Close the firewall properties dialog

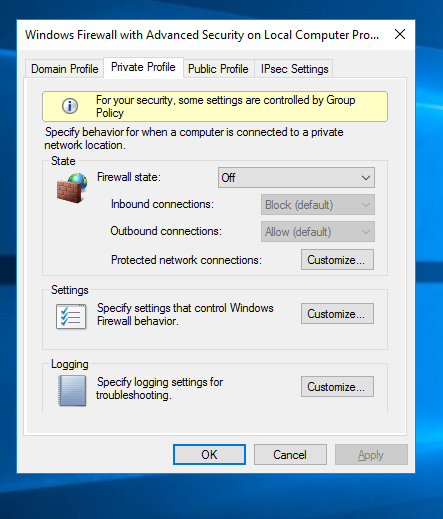click(x=400, y=34)
